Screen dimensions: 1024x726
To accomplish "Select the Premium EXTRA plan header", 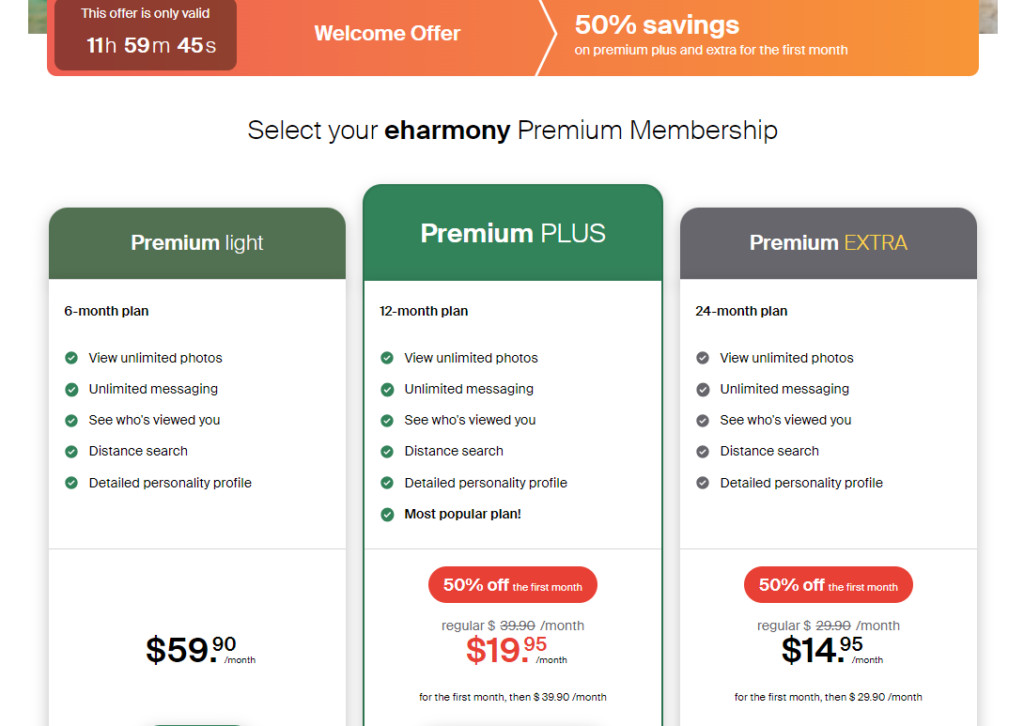I will coord(827,242).
